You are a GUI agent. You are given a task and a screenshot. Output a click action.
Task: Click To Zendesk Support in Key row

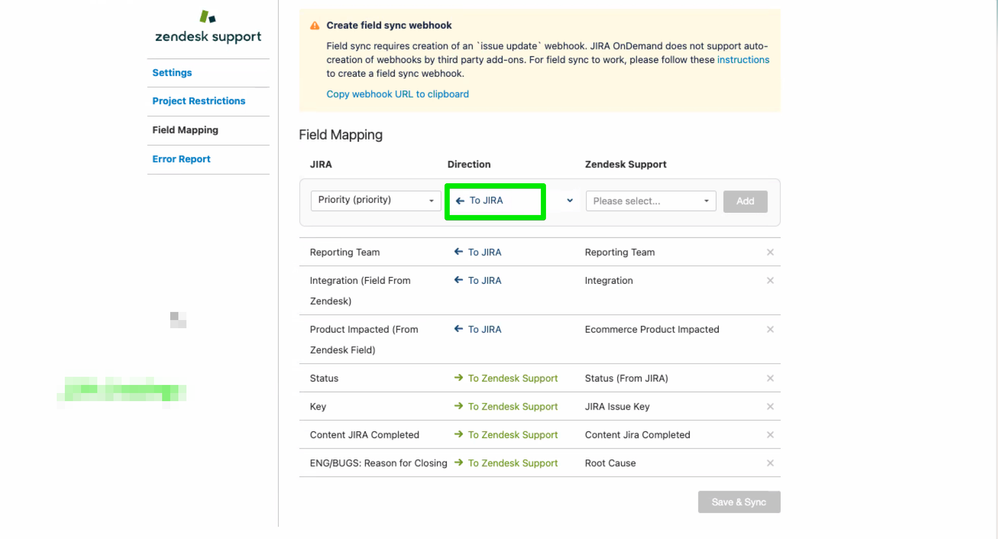[506, 407]
